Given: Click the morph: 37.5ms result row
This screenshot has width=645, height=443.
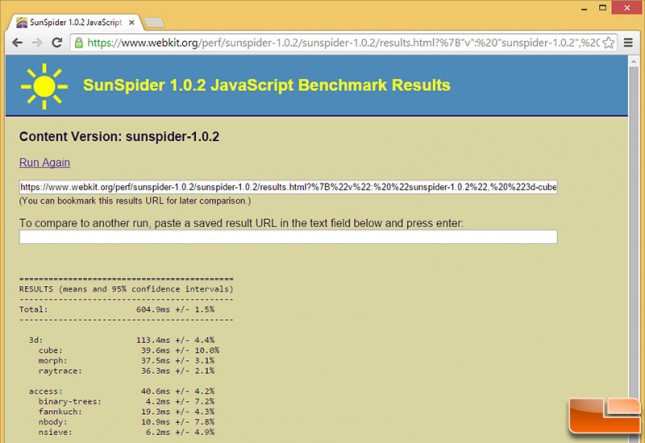Looking at the screenshot, I should pos(126,361).
